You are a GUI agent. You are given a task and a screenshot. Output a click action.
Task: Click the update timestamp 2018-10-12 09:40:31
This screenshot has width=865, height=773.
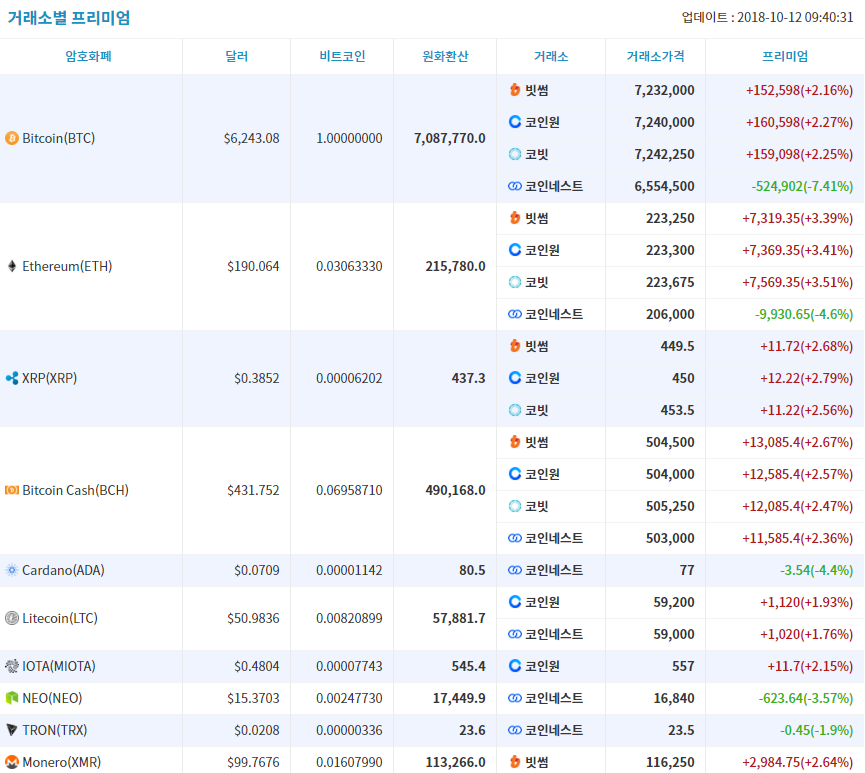795,17
